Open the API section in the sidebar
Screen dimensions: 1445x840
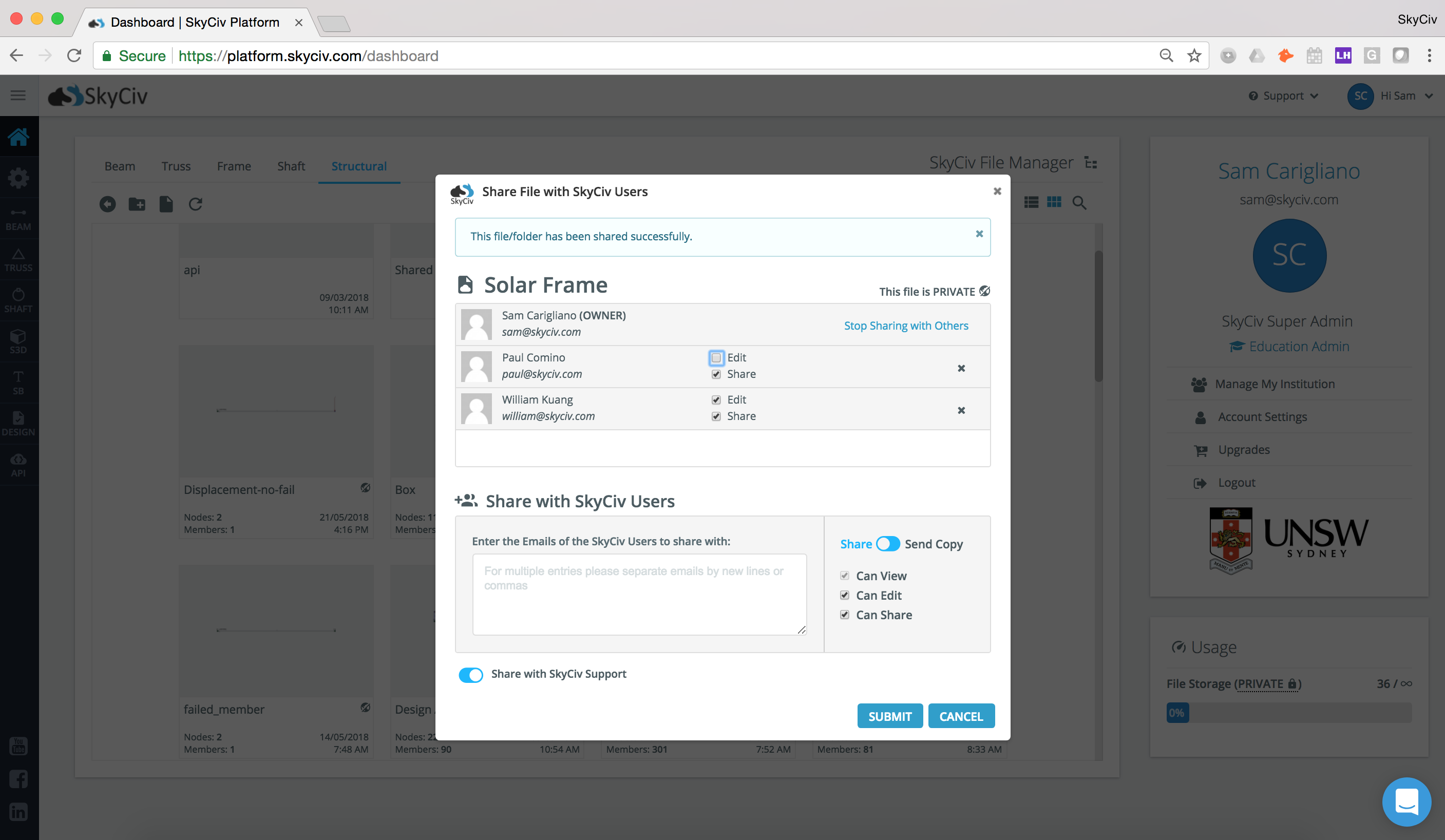(x=19, y=465)
